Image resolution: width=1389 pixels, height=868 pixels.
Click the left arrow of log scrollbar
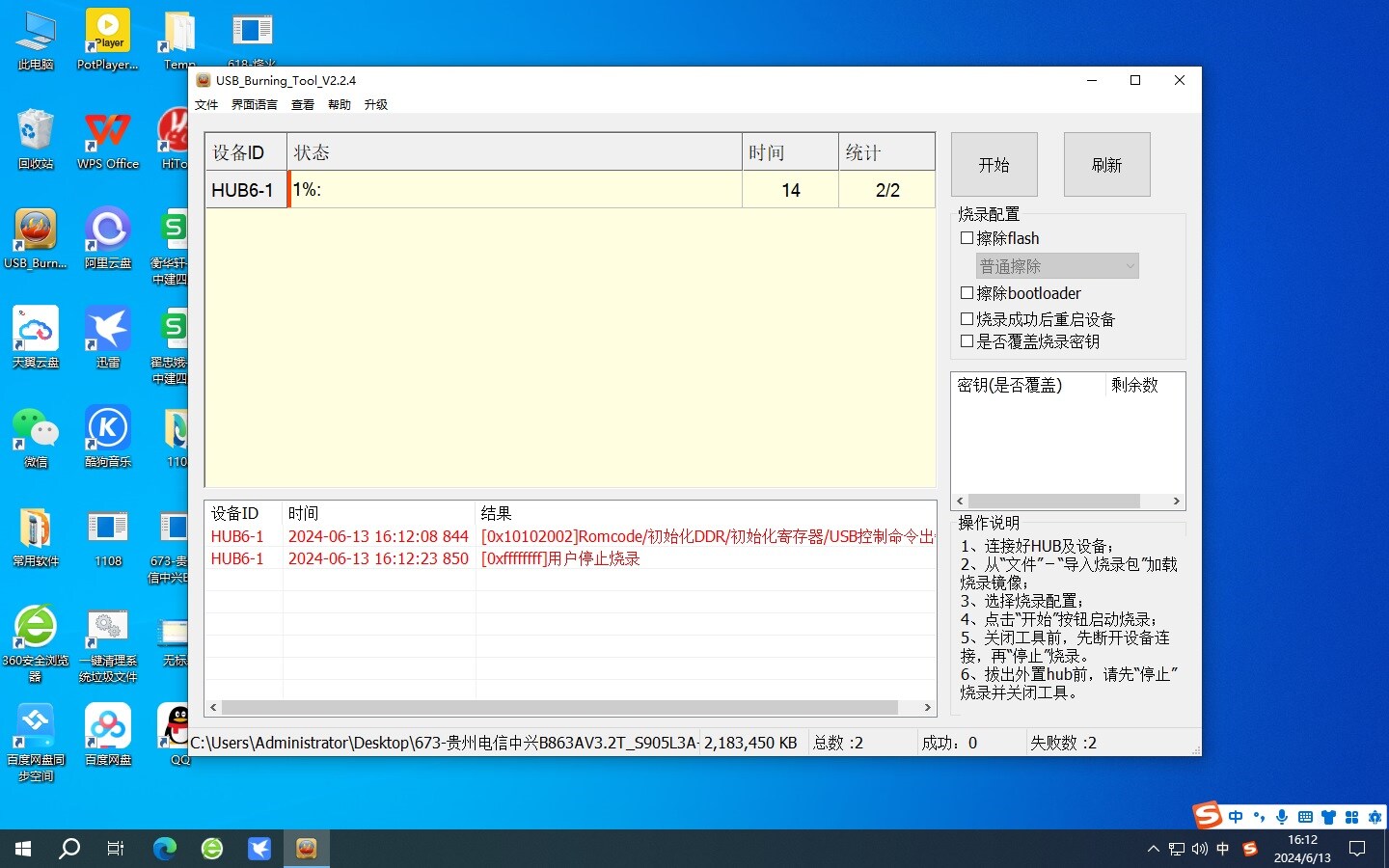[x=213, y=707]
